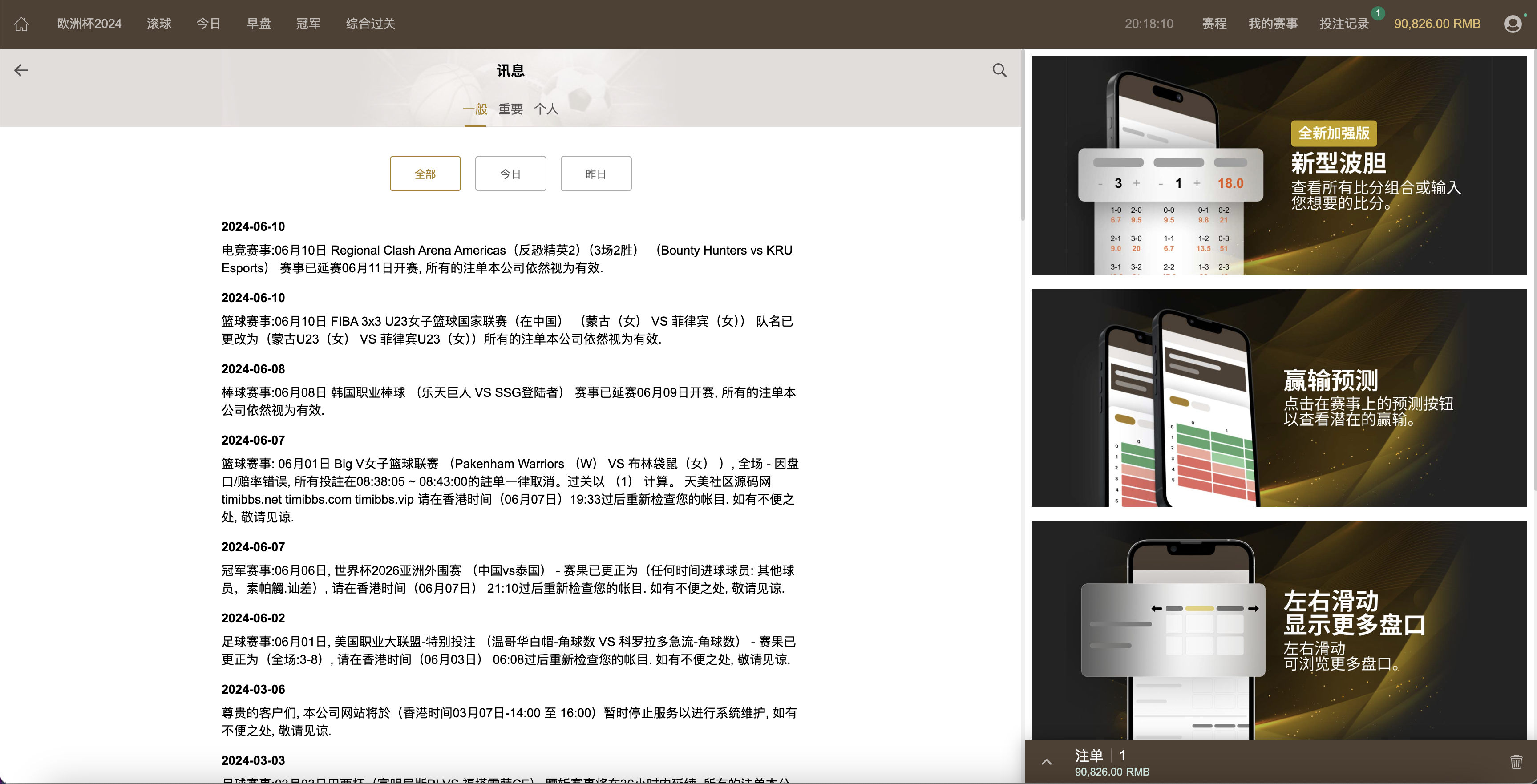This screenshot has width=1537, height=784.
Task: Open the 欧洲杯2024 menu
Action: (89, 23)
